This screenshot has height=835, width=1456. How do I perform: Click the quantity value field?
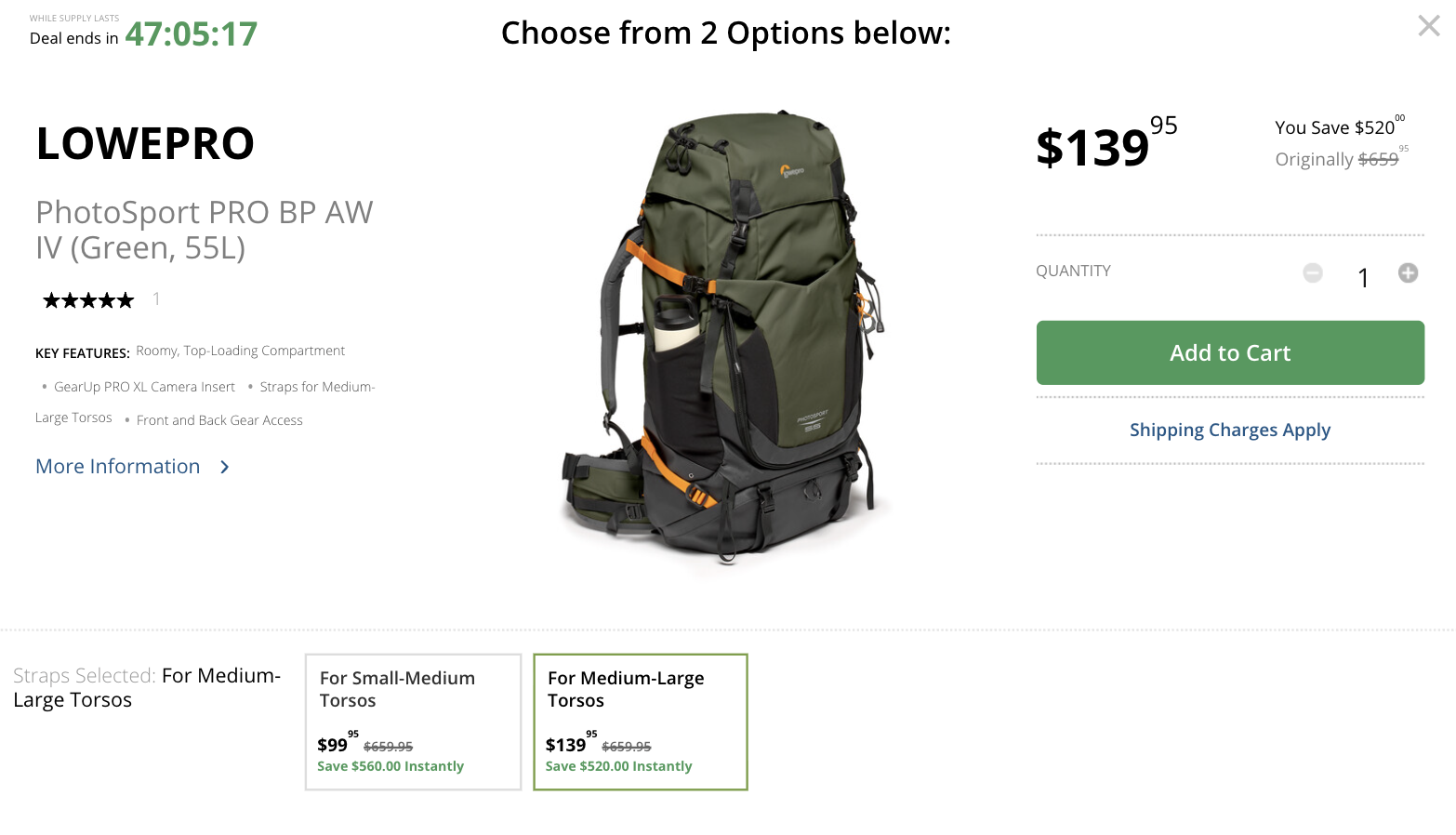pyautogui.click(x=1362, y=277)
